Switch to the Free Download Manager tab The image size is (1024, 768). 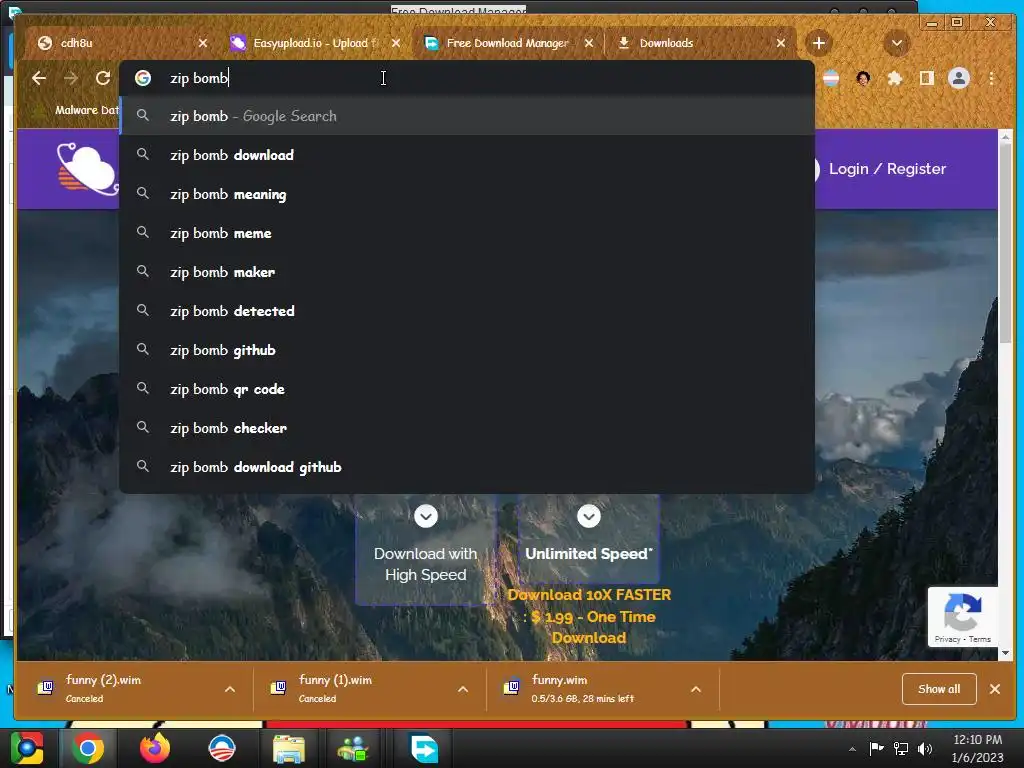coord(509,43)
